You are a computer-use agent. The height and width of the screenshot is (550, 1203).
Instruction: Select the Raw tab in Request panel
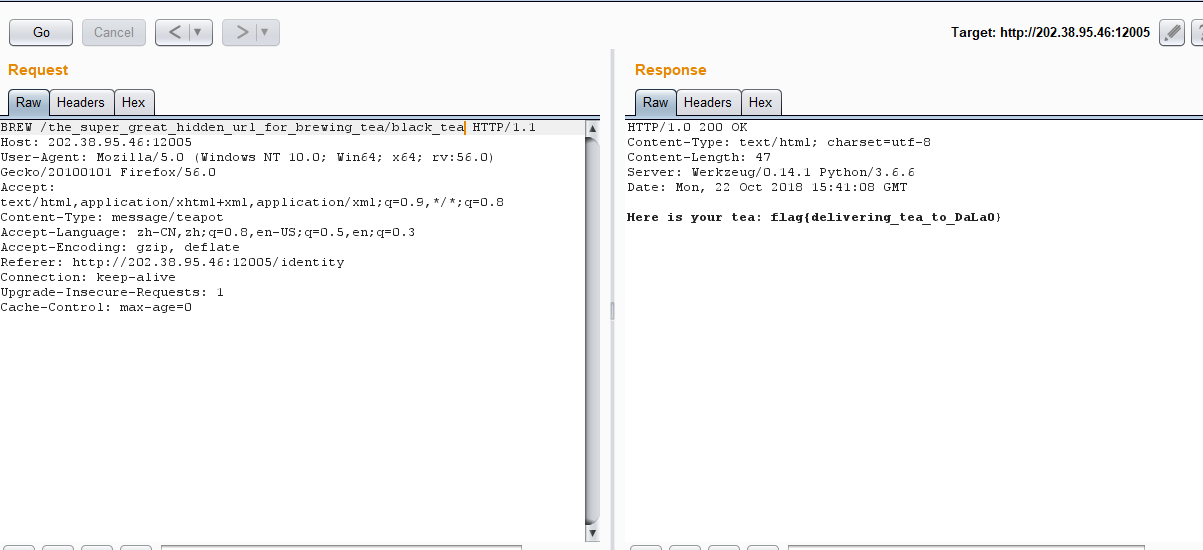(x=29, y=102)
